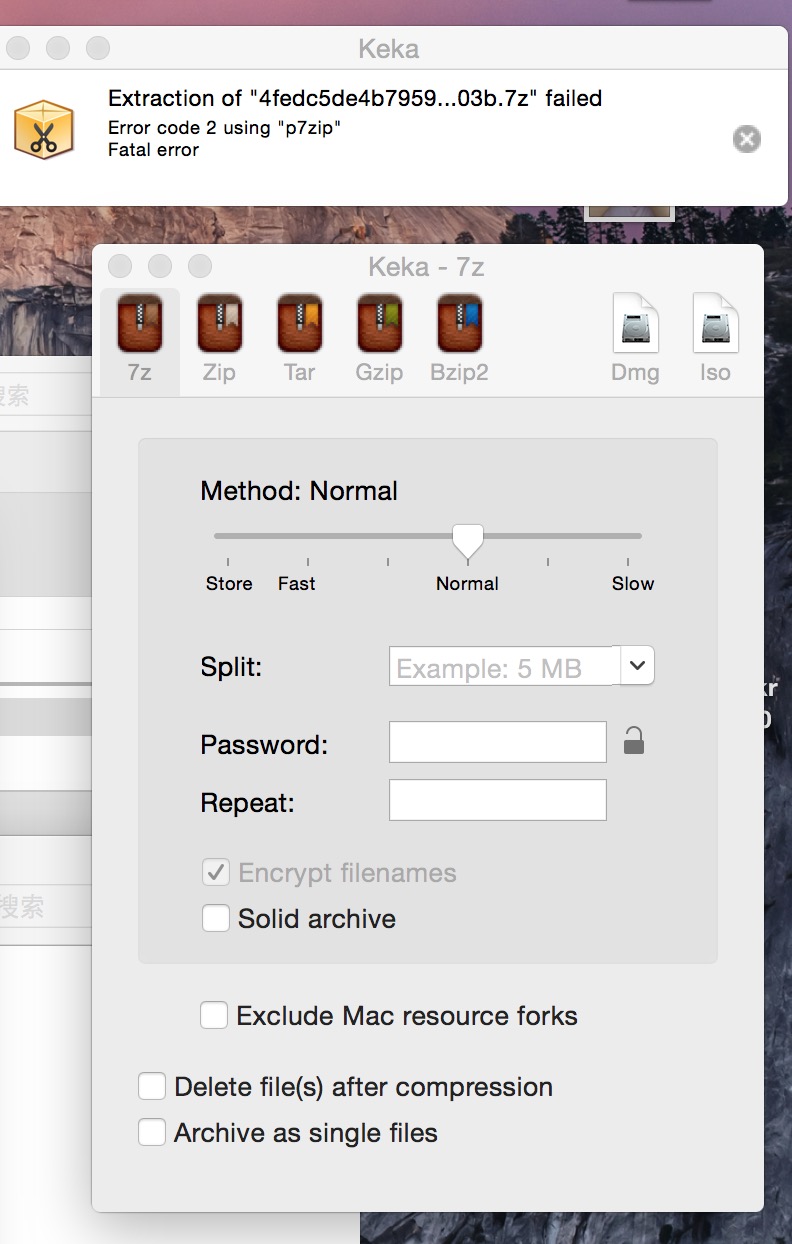This screenshot has height=1244, width=792.
Task: Click the 'Method: Normal' label
Action: tap(299, 491)
